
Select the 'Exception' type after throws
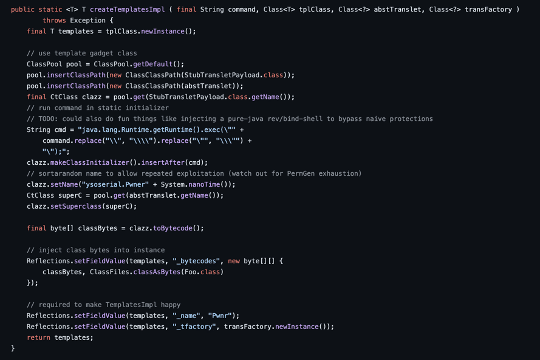[87, 21]
